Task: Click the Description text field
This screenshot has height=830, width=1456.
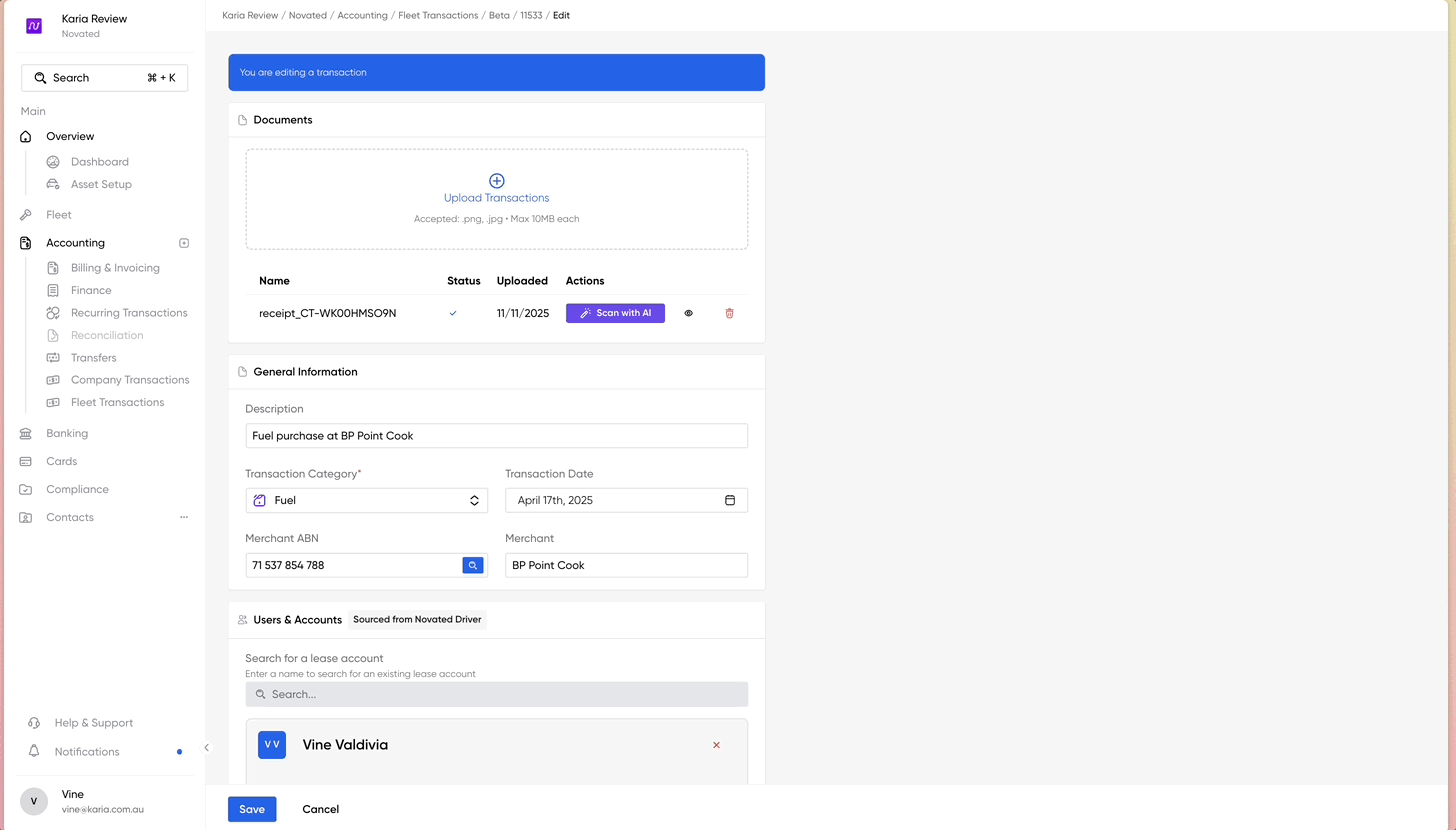Action: click(496, 436)
